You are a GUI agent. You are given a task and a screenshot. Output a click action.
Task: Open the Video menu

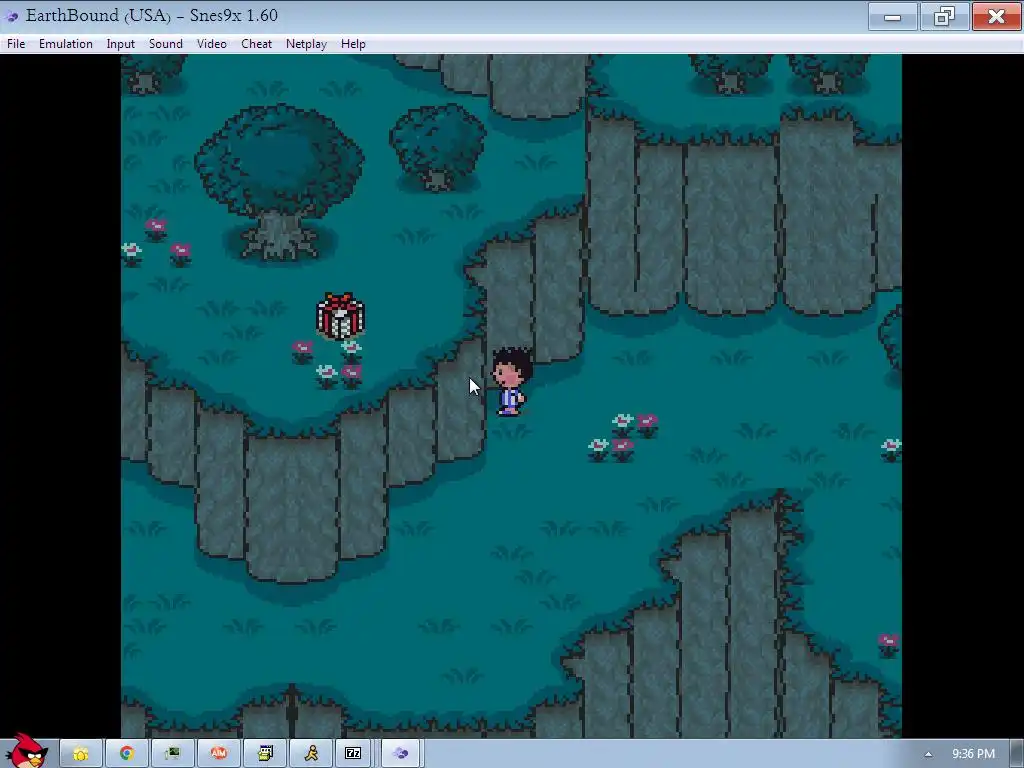pyautogui.click(x=212, y=44)
